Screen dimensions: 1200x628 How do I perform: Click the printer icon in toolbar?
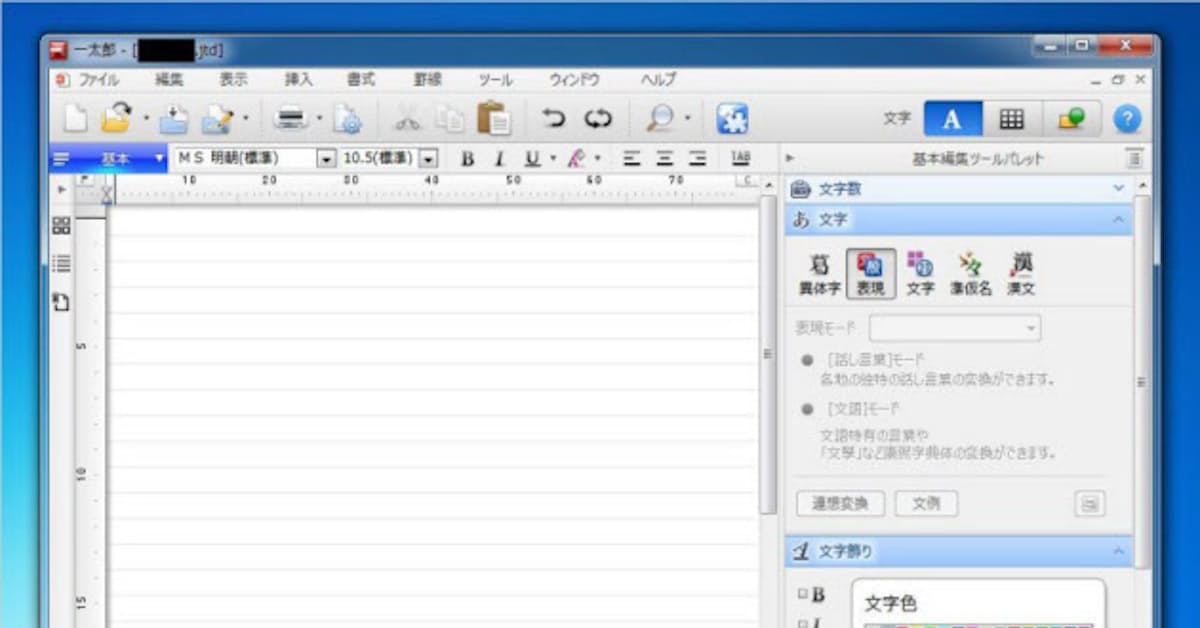(x=292, y=119)
